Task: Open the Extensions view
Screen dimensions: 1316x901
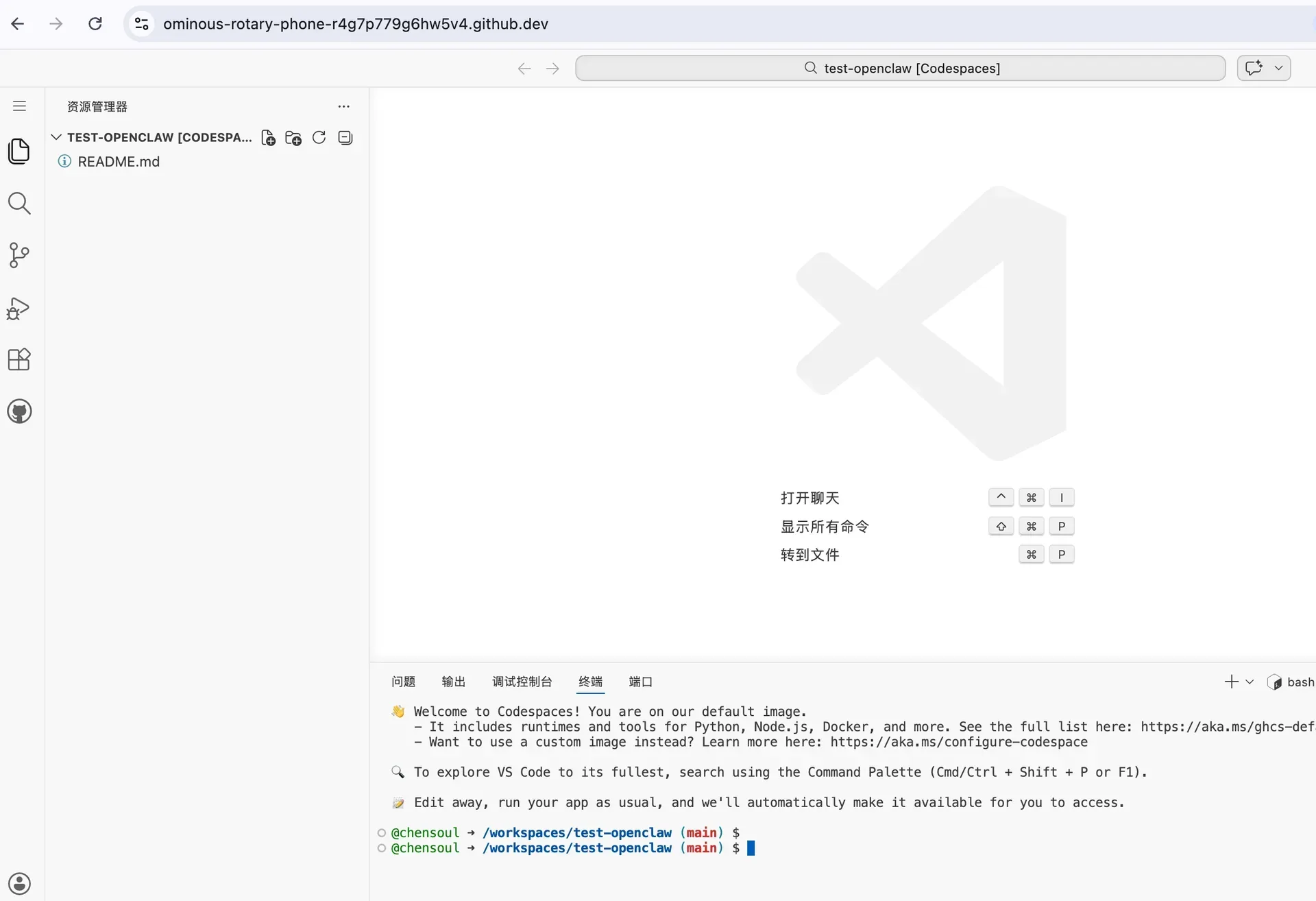Action: tap(19, 359)
